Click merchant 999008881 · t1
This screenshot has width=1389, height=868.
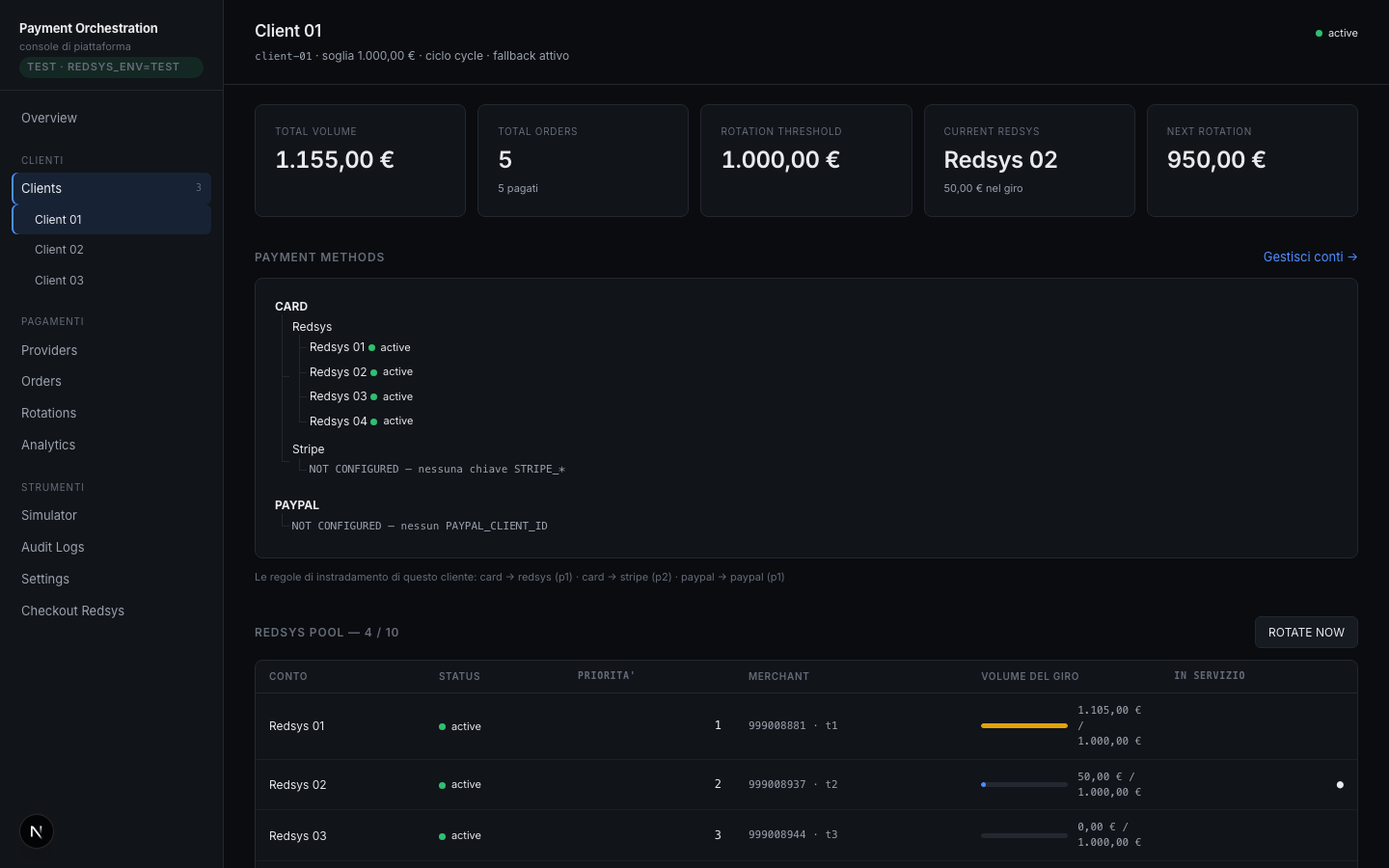click(793, 726)
